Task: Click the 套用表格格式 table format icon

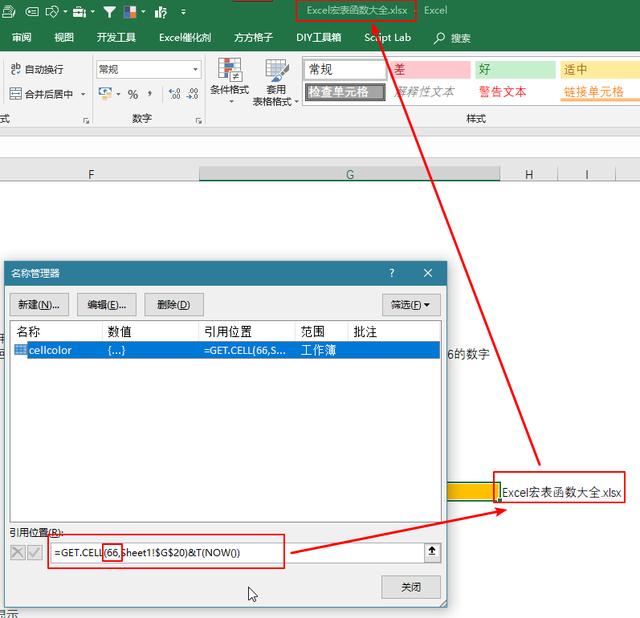Action: pyautogui.click(x=275, y=73)
